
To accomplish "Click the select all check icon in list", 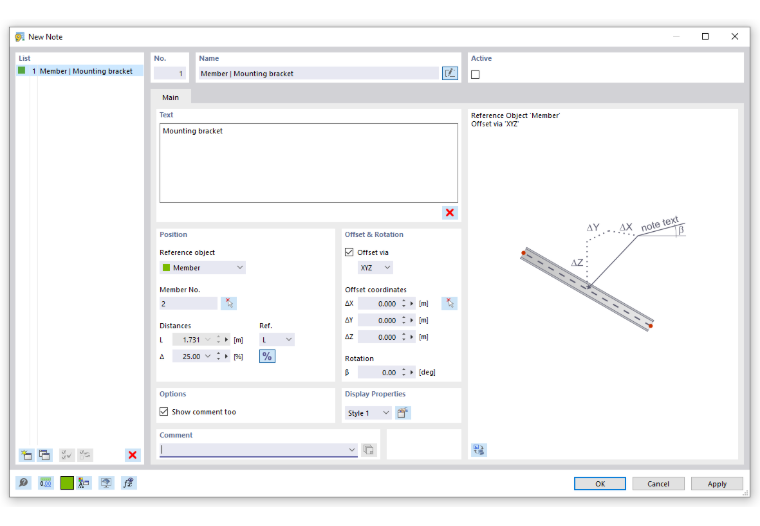I will [66, 455].
